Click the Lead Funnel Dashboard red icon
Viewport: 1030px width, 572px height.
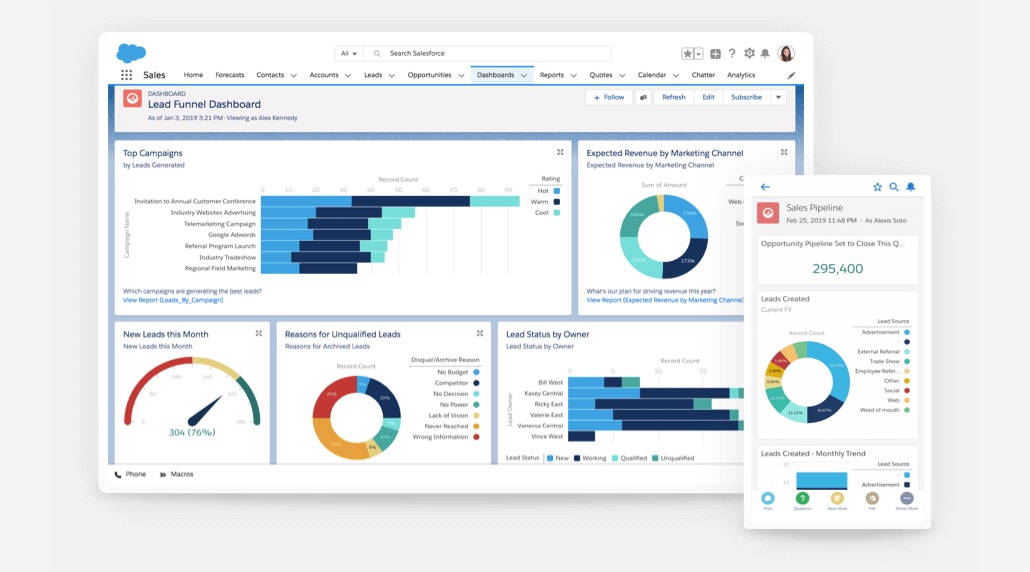(x=132, y=99)
